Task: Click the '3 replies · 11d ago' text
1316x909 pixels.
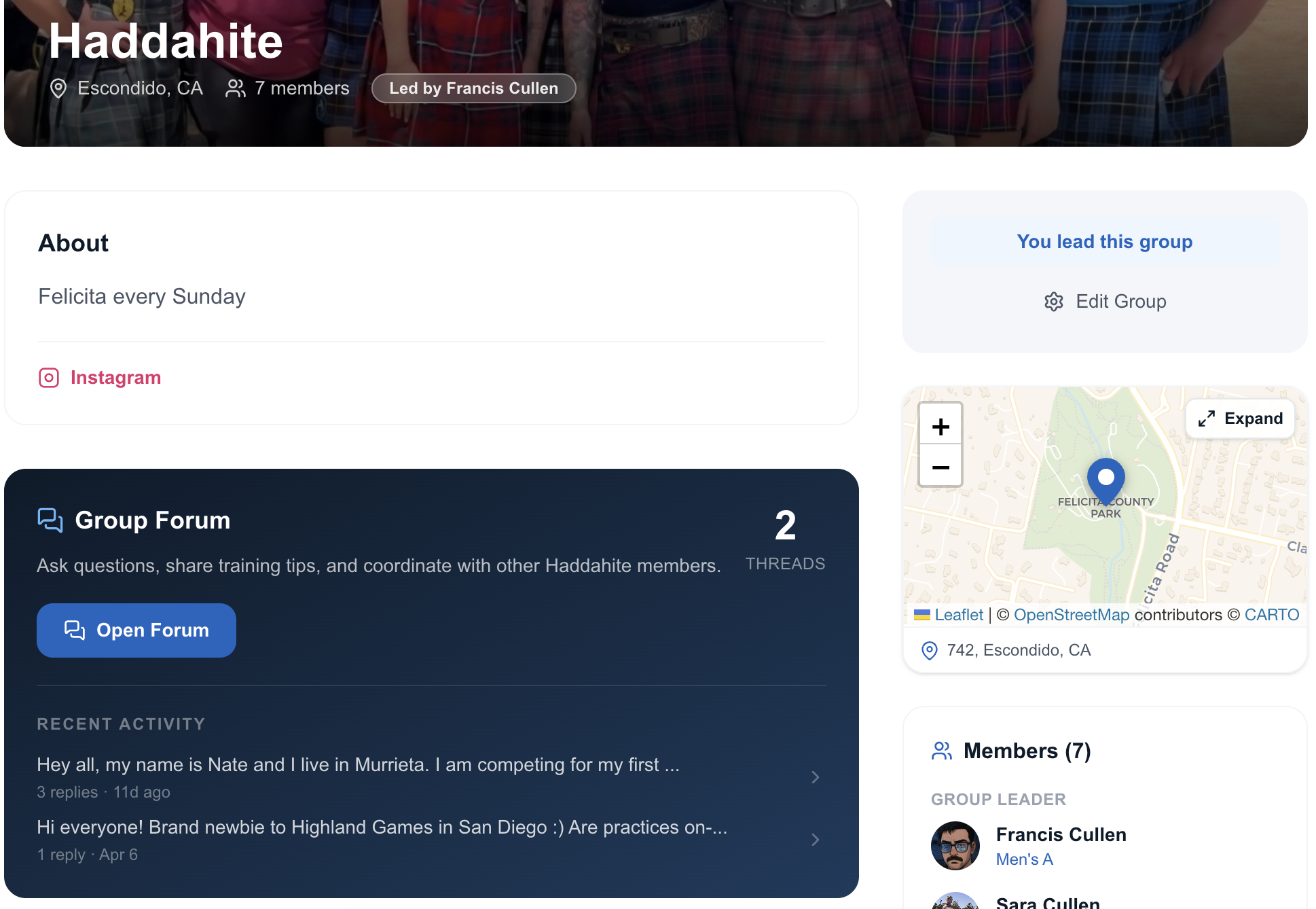Action: 103,792
